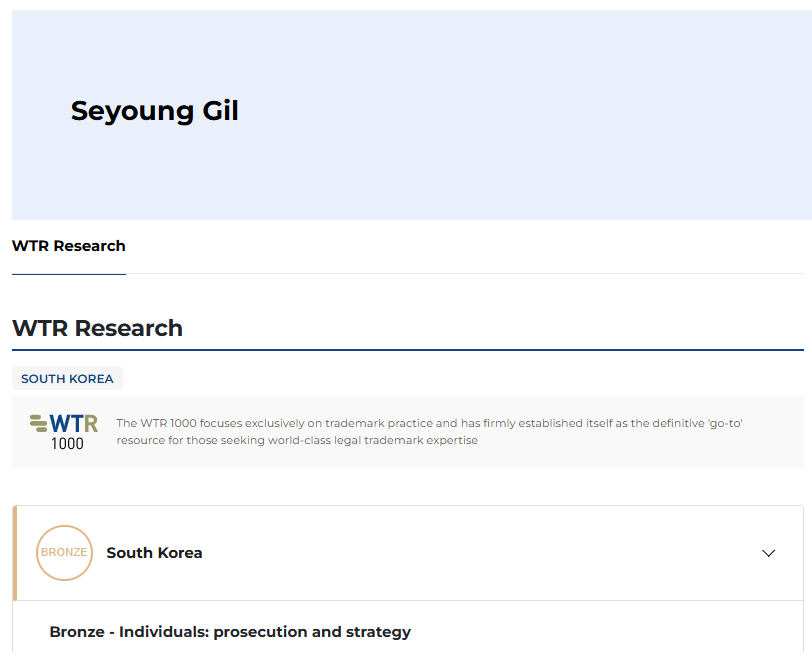Click the bronze medal badge icon
Viewport: 812px width, 652px height.
coord(64,553)
